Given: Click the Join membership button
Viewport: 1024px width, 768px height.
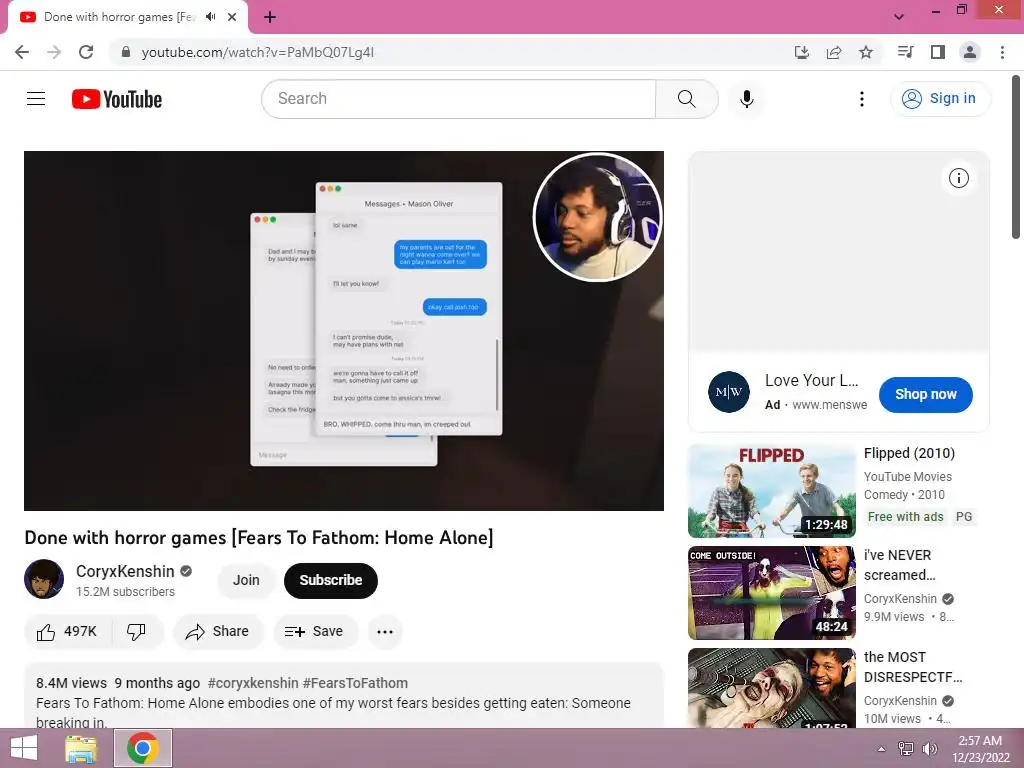Looking at the screenshot, I should coord(246,580).
